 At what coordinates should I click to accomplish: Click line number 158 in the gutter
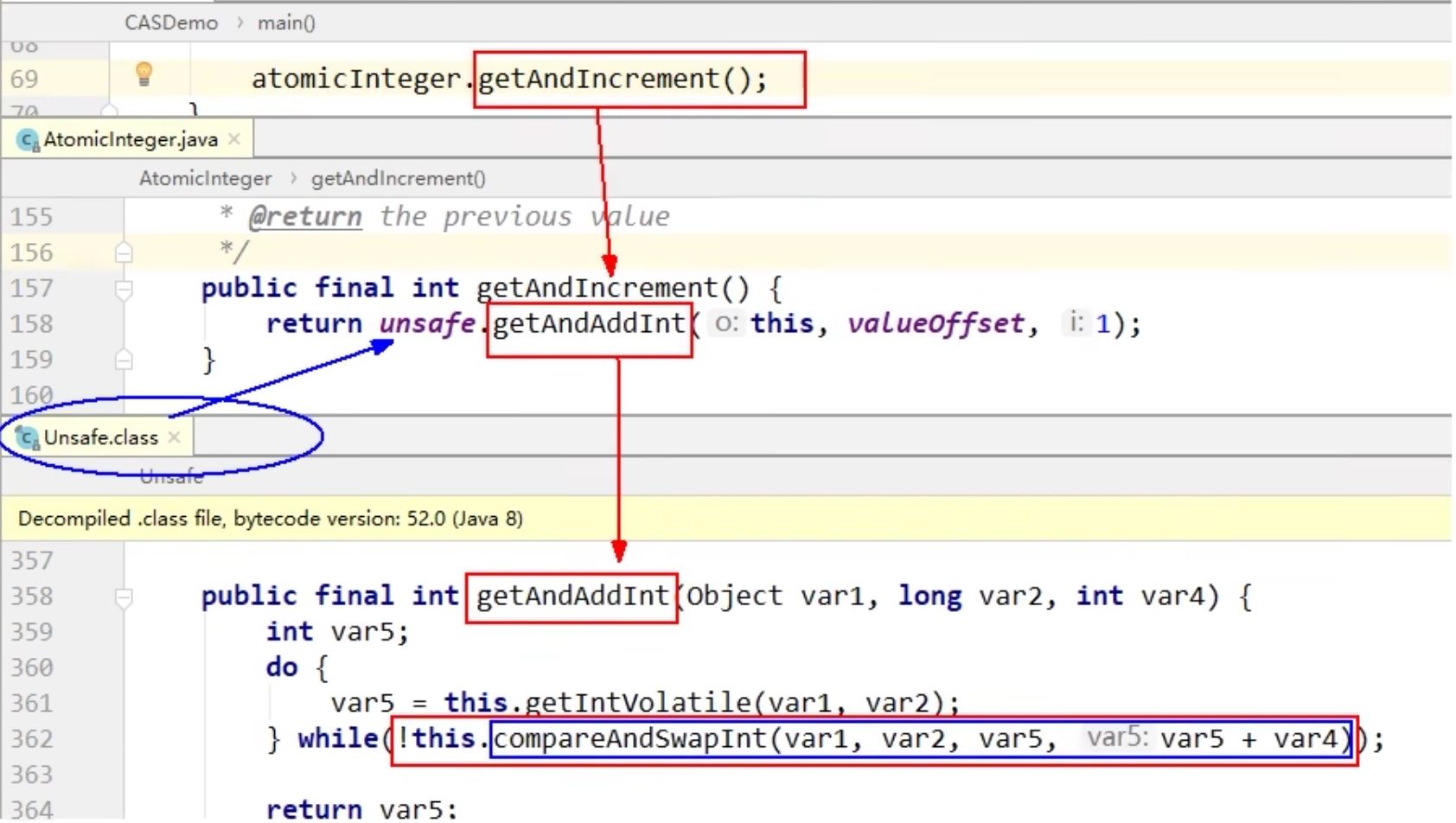(x=32, y=324)
